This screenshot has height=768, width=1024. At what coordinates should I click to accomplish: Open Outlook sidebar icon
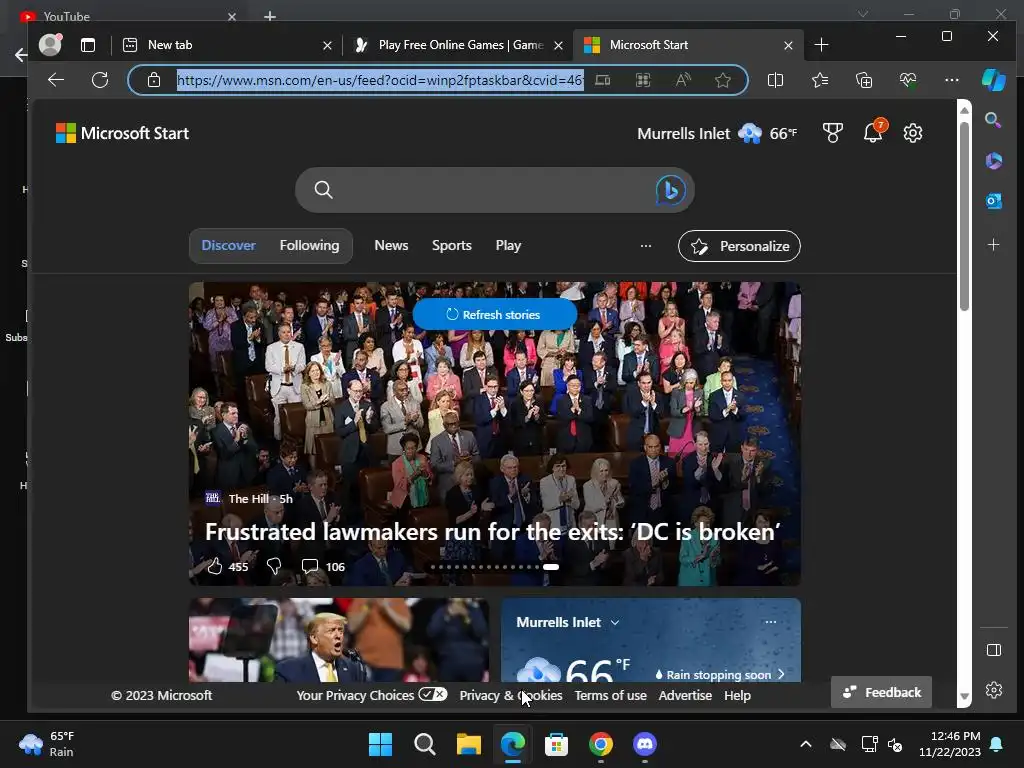[993, 201]
